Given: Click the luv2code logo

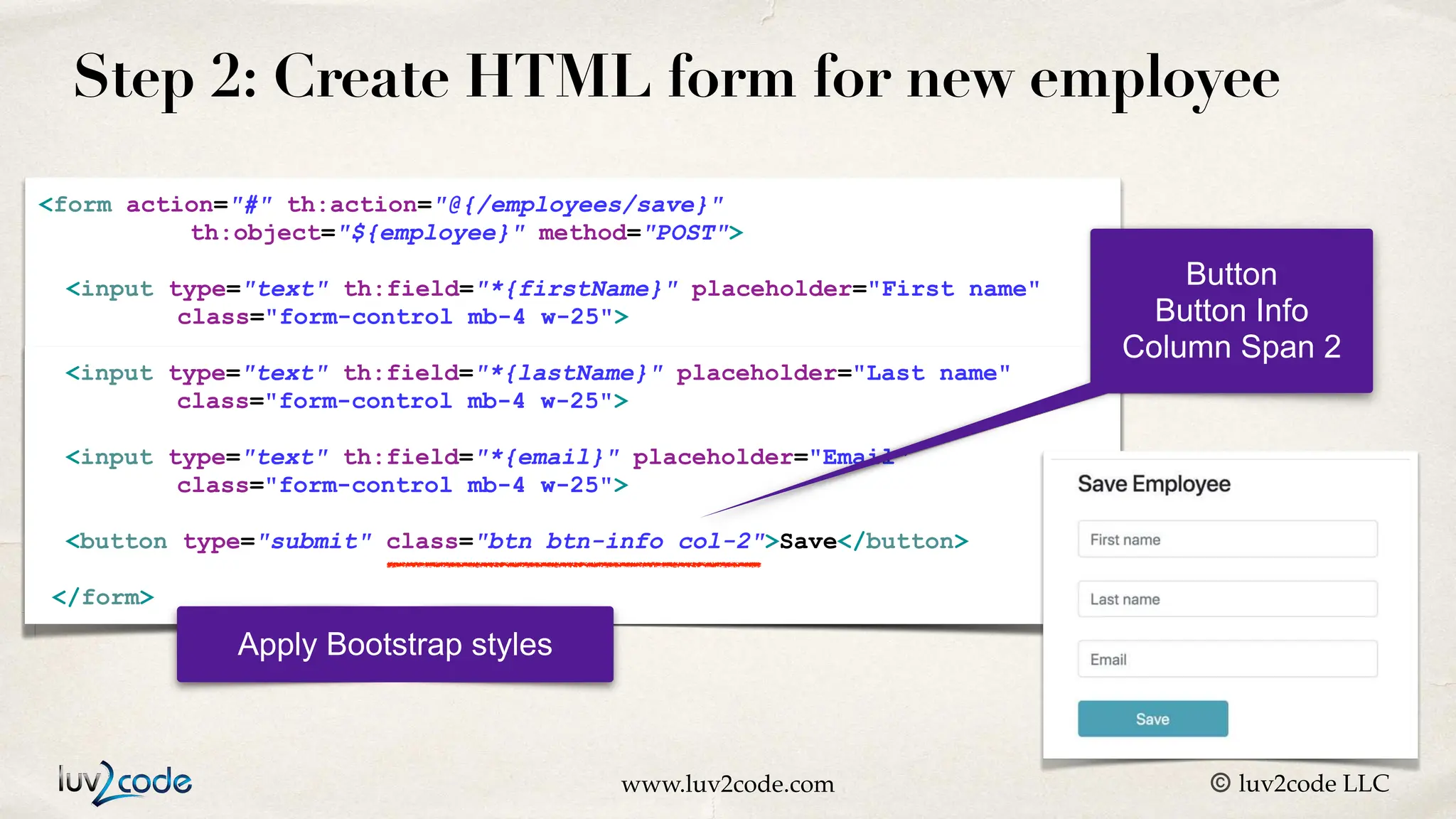Looking at the screenshot, I should tap(125, 782).
